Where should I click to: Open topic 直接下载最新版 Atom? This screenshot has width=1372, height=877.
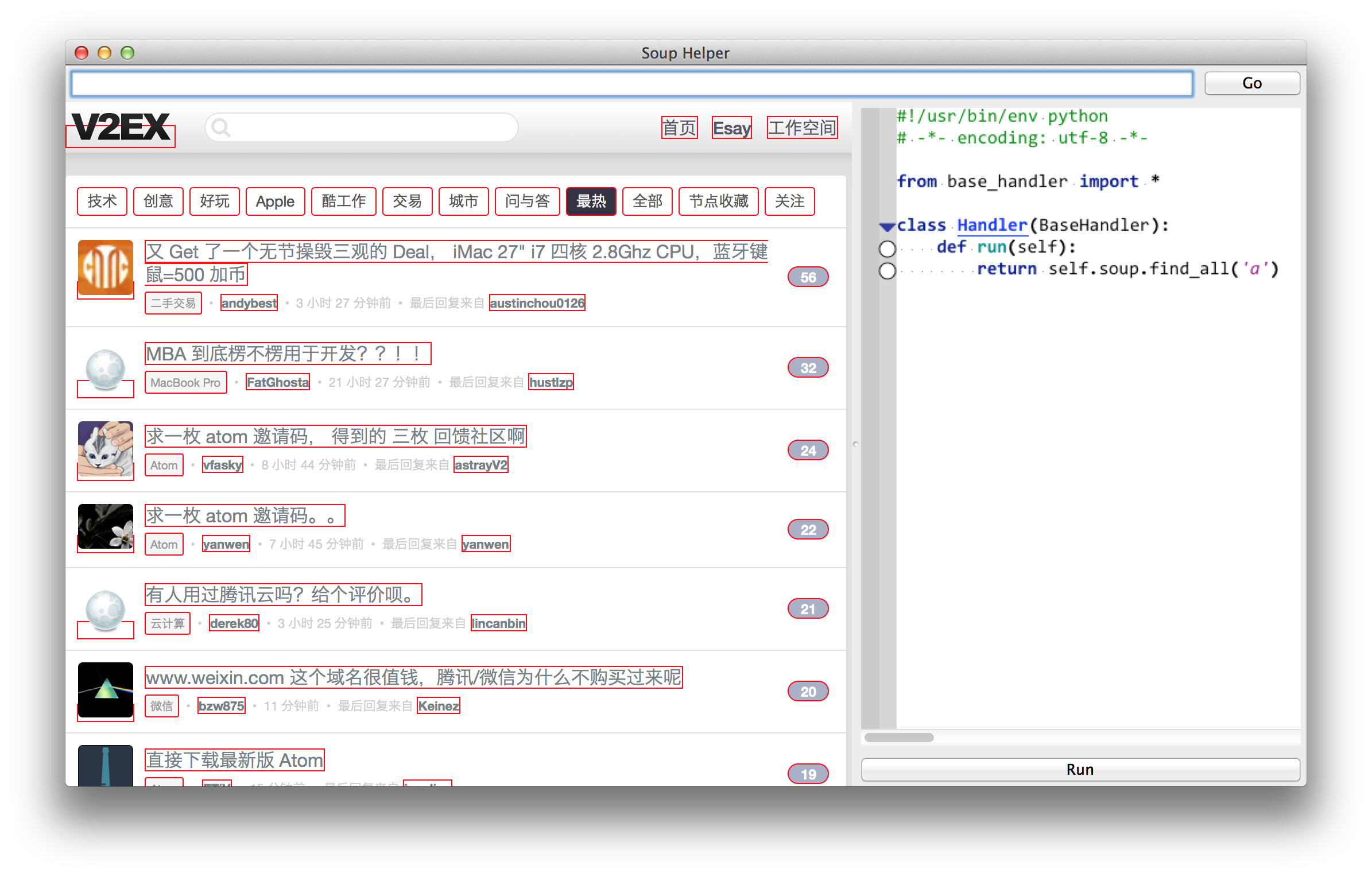235,760
